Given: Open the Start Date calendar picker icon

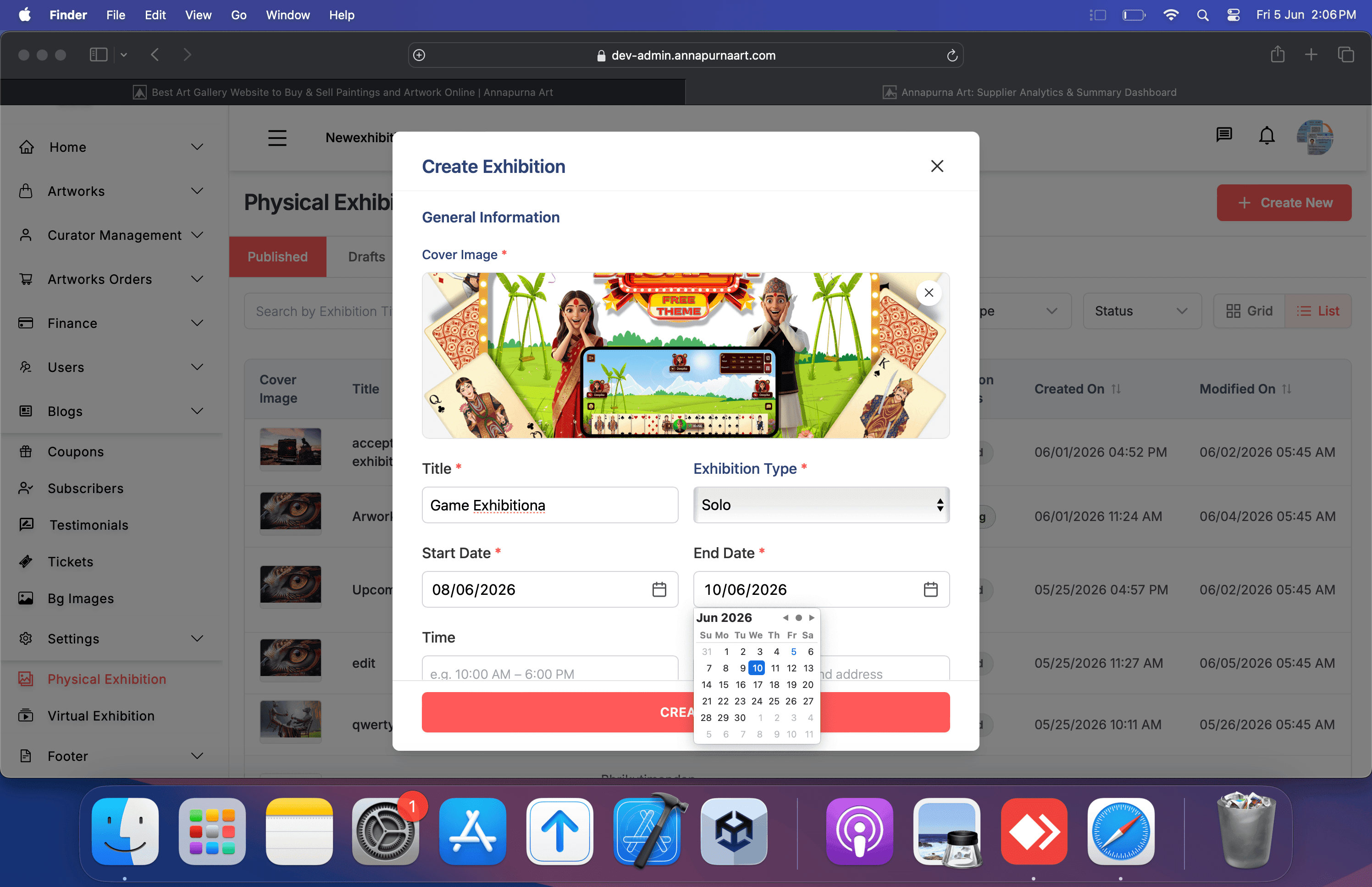Looking at the screenshot, I should point(659,589).
